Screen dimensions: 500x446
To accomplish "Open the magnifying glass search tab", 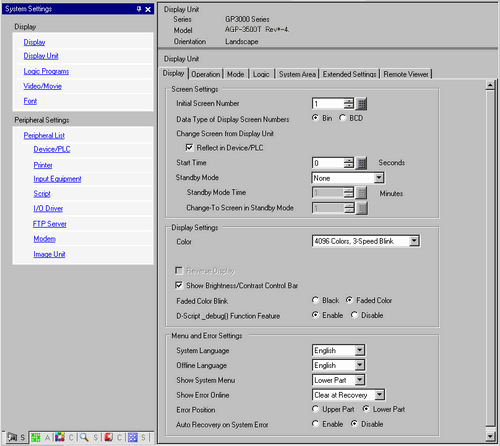I will tap(84, 437).
